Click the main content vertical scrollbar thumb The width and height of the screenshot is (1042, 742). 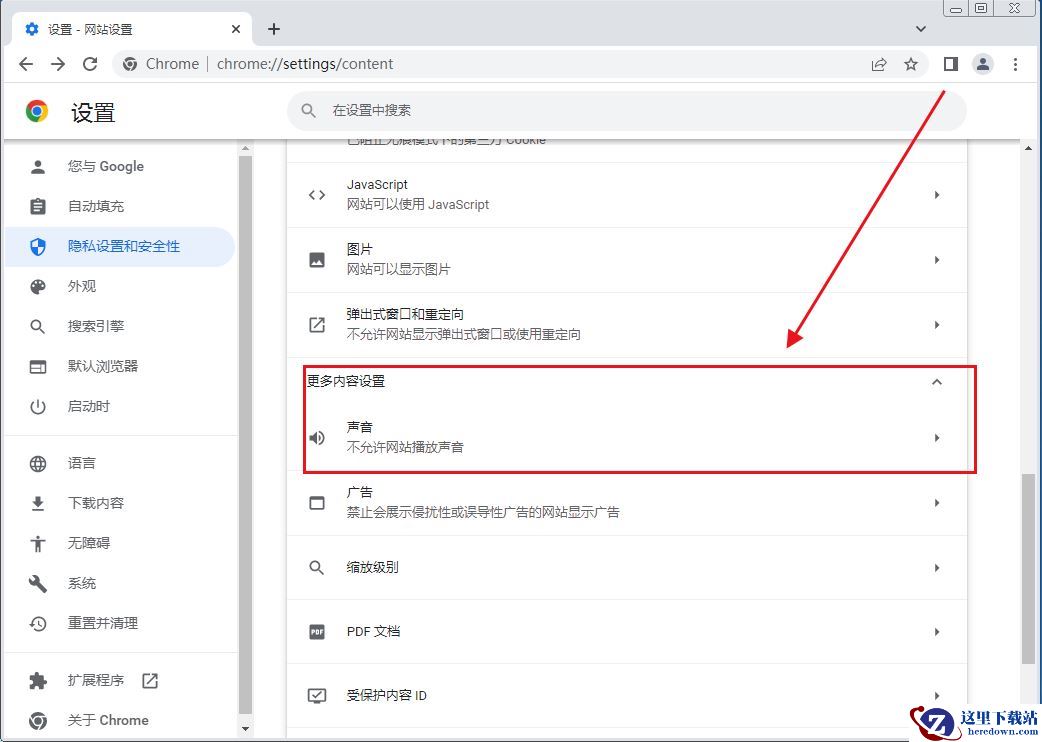(1028, 568)
